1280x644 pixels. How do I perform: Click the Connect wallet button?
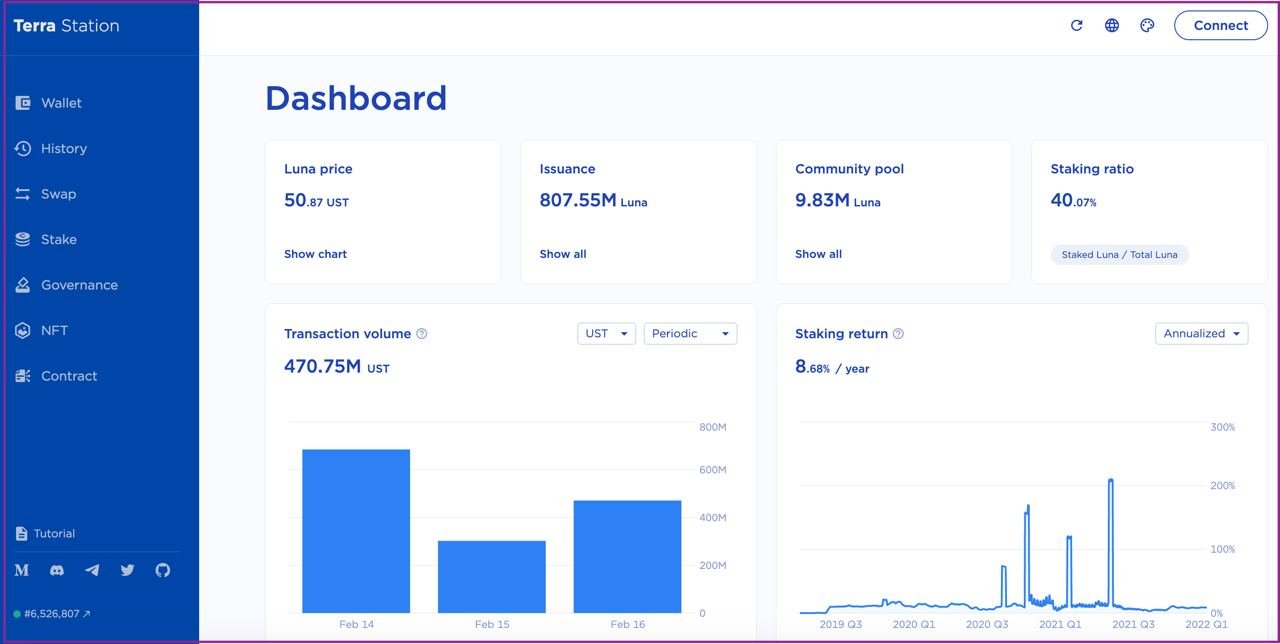[x=1221, y=26]
